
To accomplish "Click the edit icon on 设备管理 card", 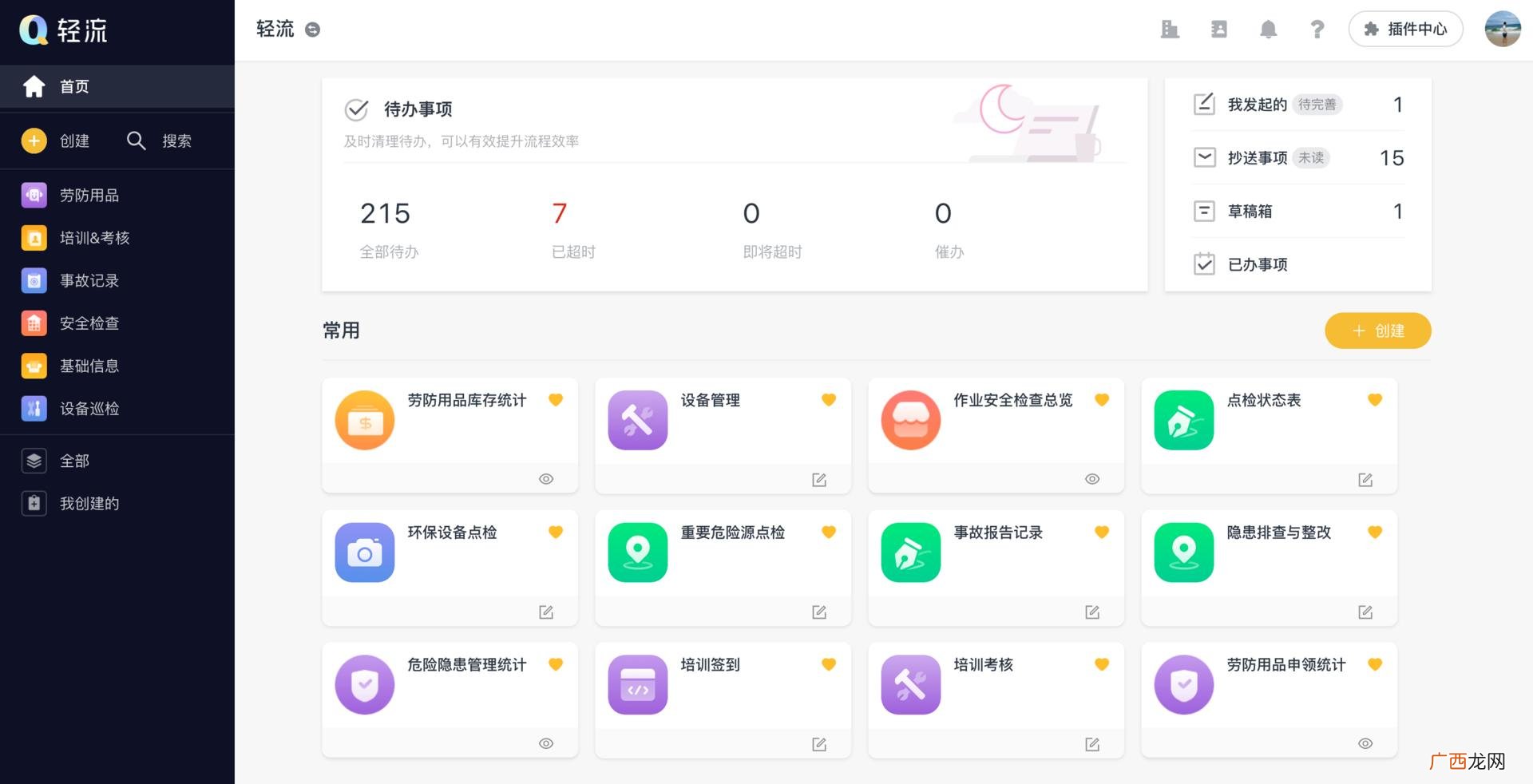I will [x=819, y=480].
